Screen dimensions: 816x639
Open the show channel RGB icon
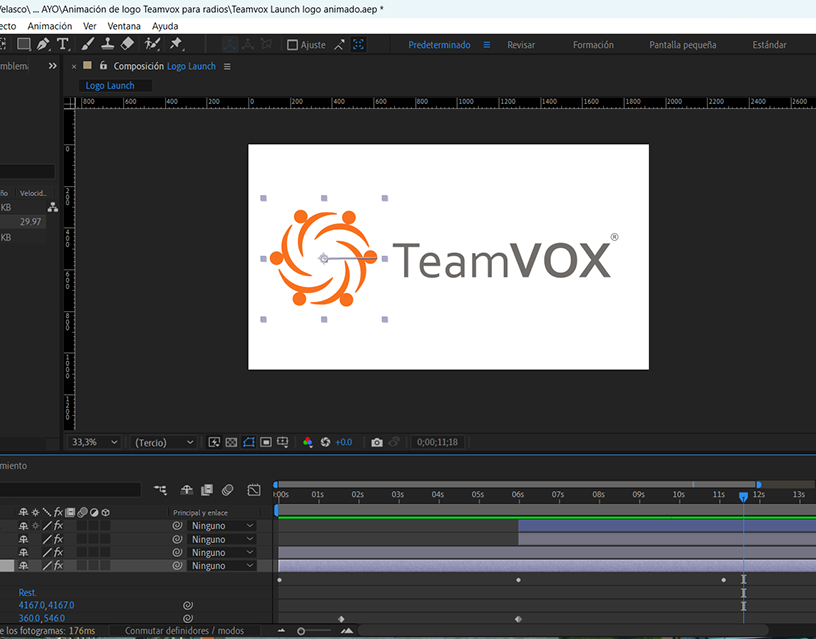(308, 442)
